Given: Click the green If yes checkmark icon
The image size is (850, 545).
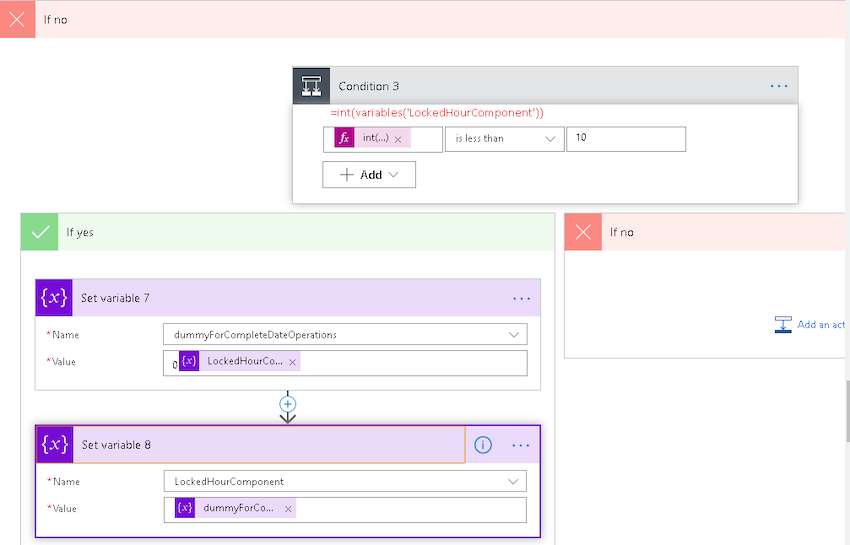Looking at the screenshot, I should pos(40,232).
